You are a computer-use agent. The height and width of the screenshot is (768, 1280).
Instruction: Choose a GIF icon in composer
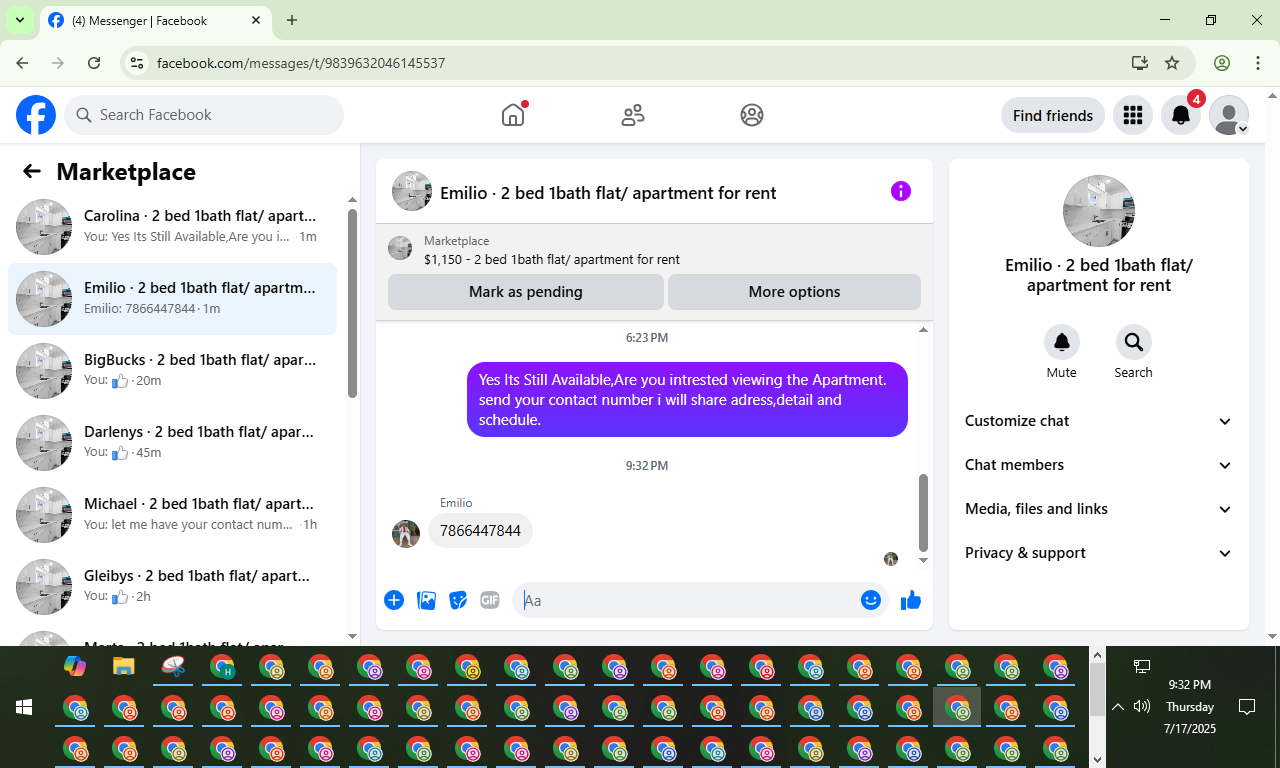[x=489, y=600]
